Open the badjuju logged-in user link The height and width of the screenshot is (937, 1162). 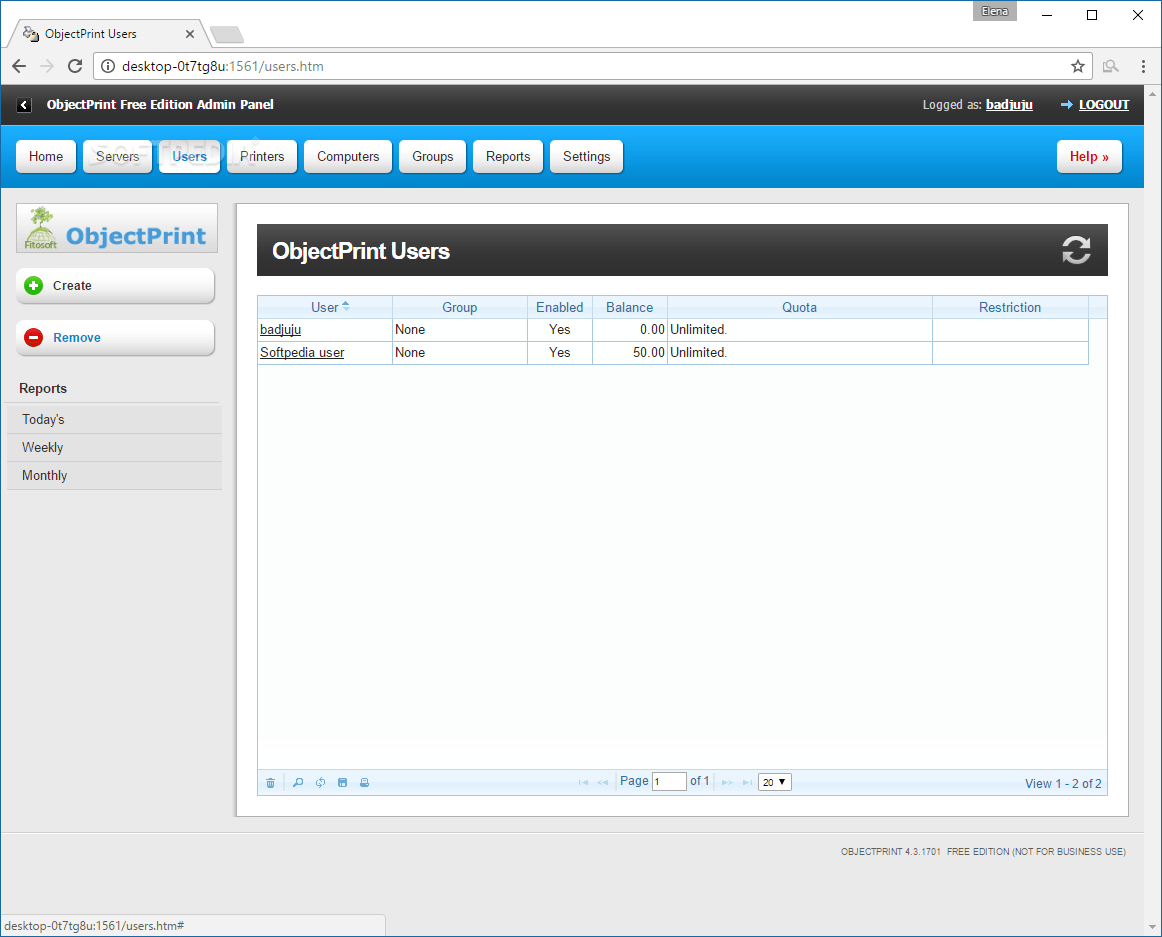coord(1009,105)
